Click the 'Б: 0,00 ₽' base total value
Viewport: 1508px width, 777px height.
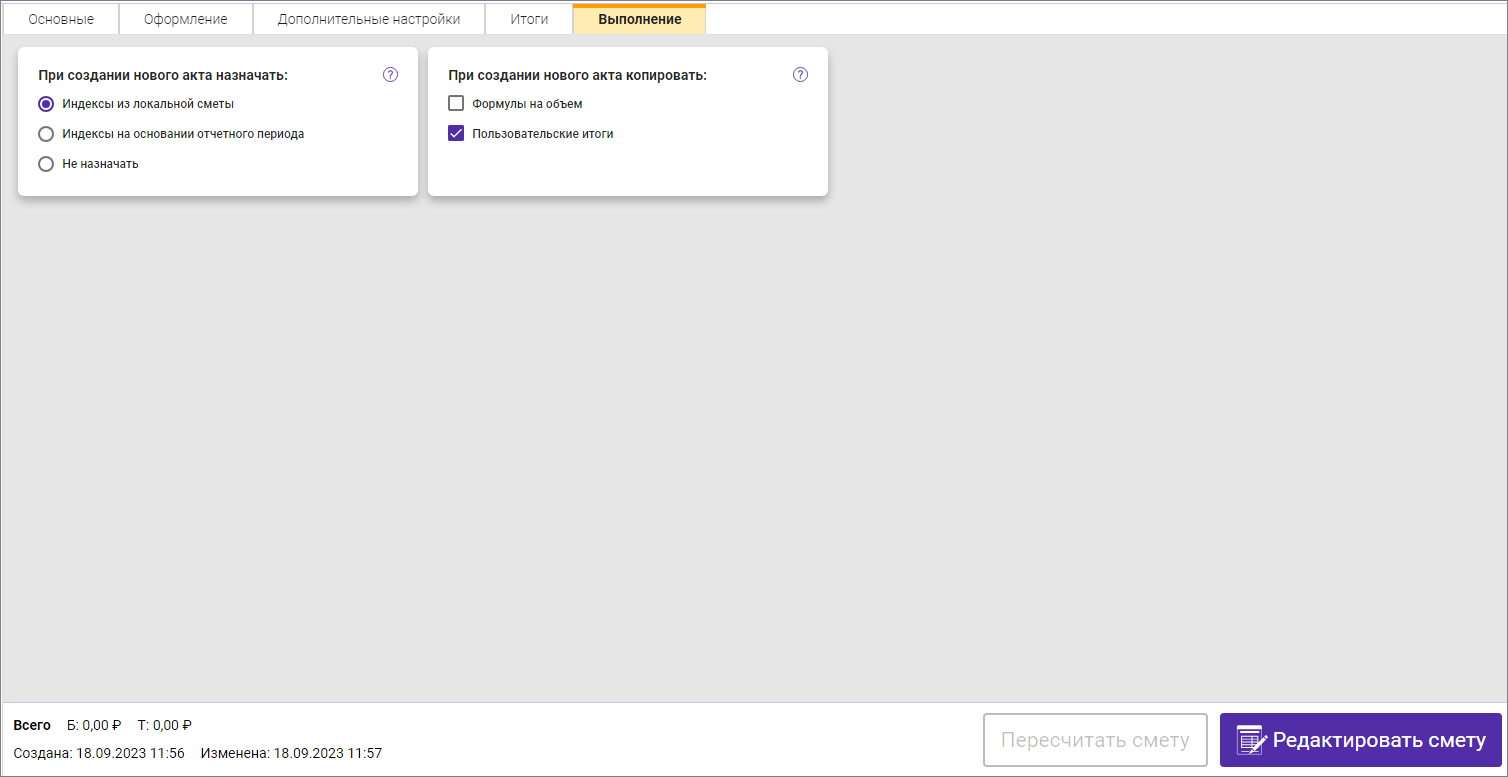pyautogui.click(x=94, y=726)
